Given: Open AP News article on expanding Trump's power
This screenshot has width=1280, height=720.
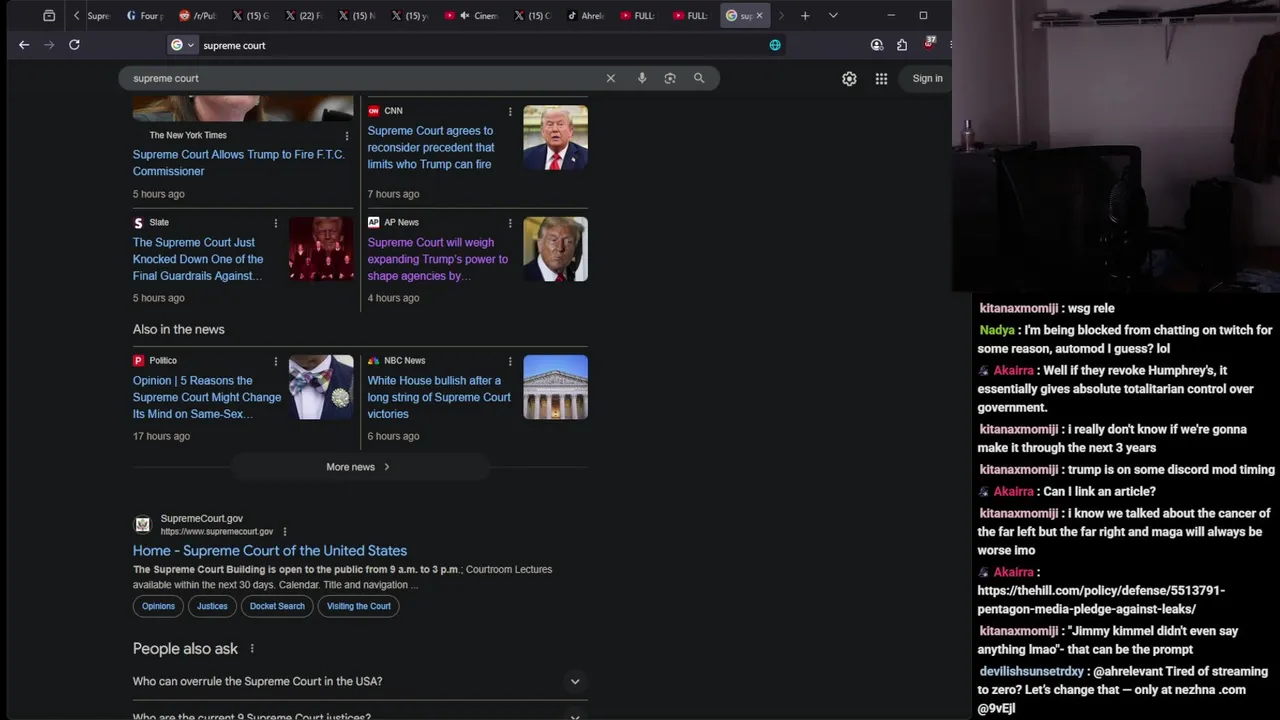Looking at the screenshot, I should [x=437, y=259].
